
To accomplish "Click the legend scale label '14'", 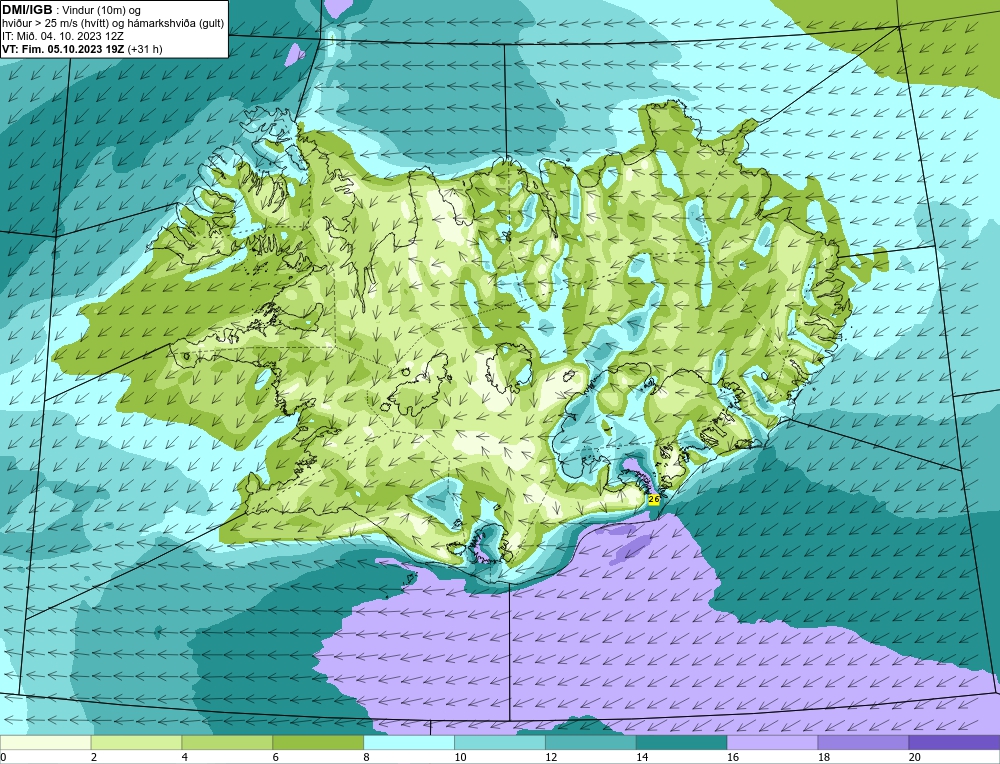I will [642, 757].
